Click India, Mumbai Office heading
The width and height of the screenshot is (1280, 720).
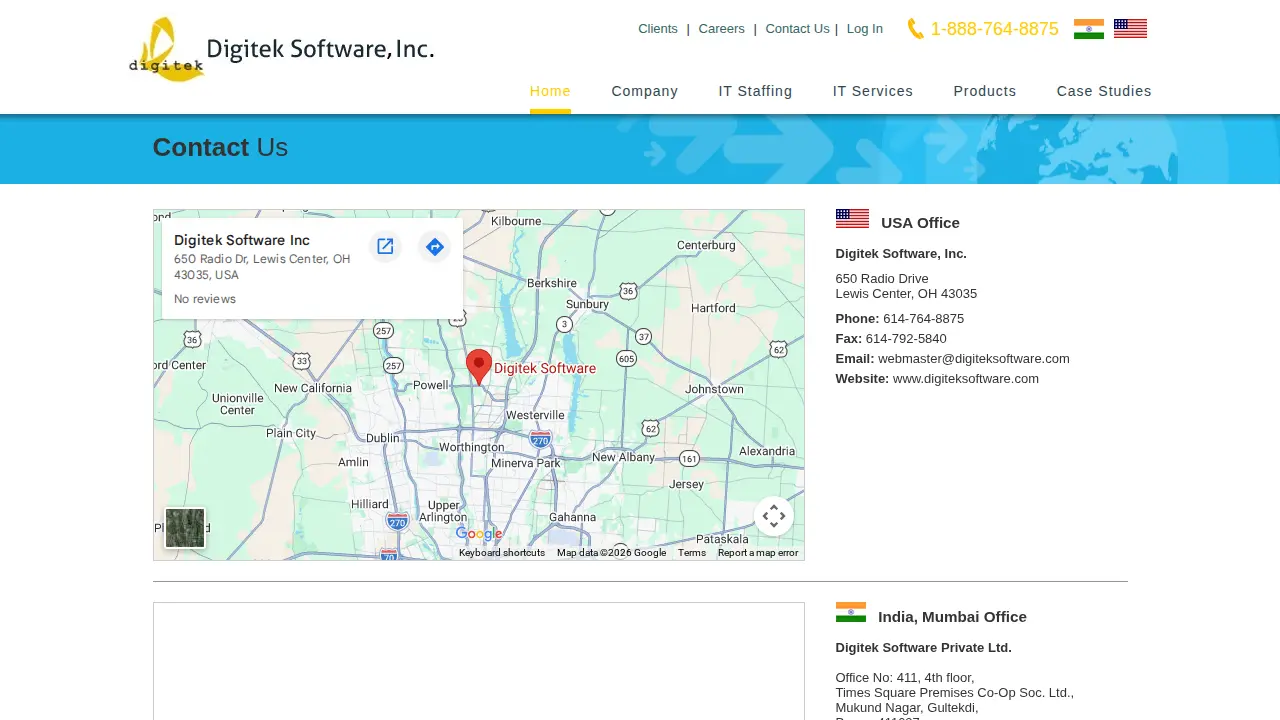pos(952,617)
